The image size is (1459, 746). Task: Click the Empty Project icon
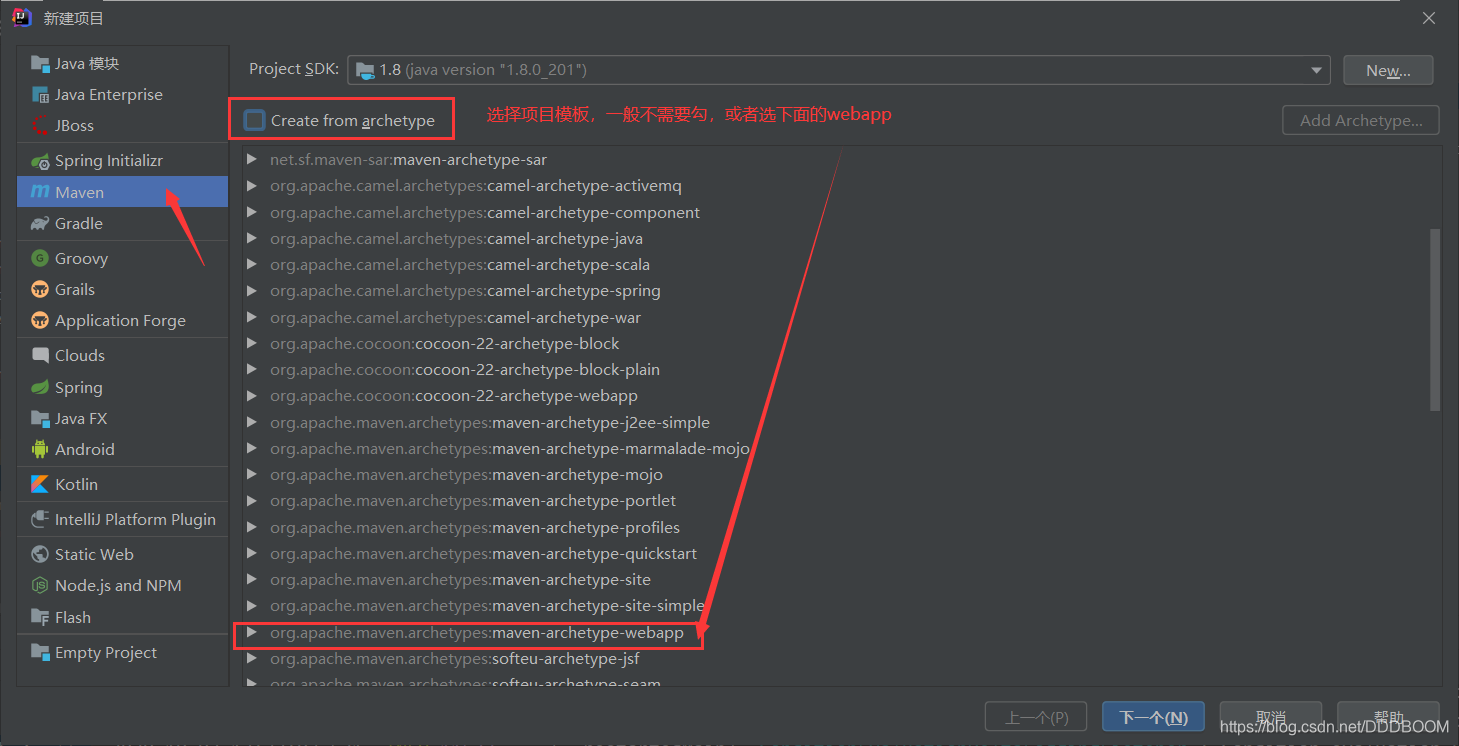[40, 653]
